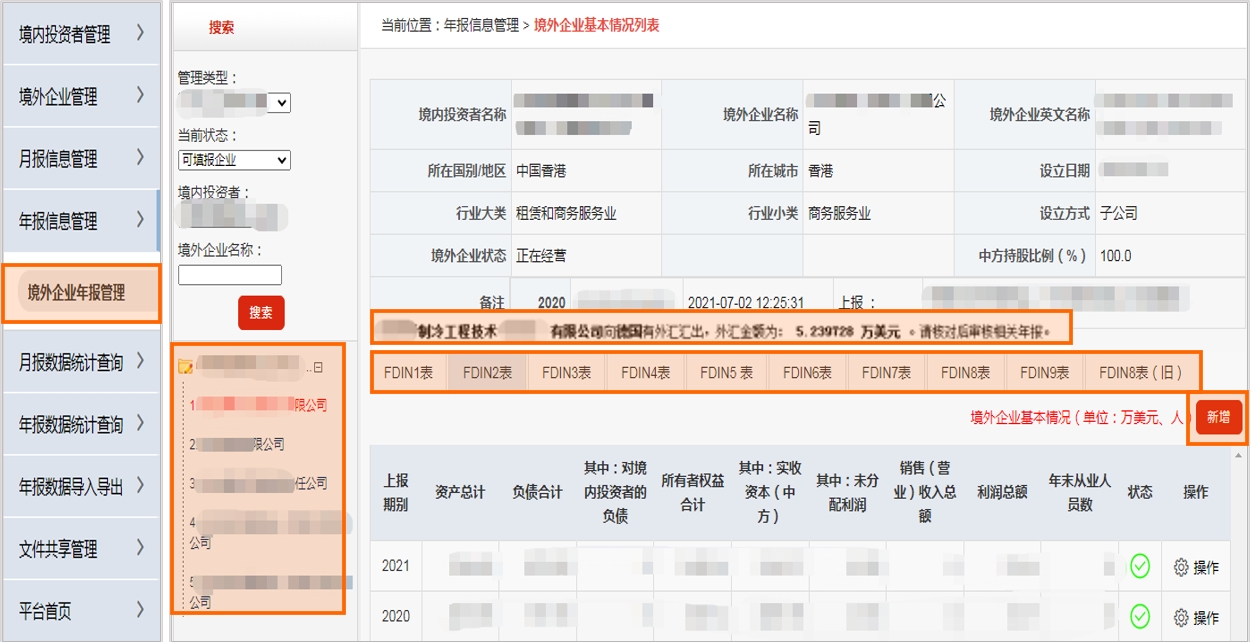
Task: Open the 当前状态 dropdown showing 可填报企业
Action: 234,160
